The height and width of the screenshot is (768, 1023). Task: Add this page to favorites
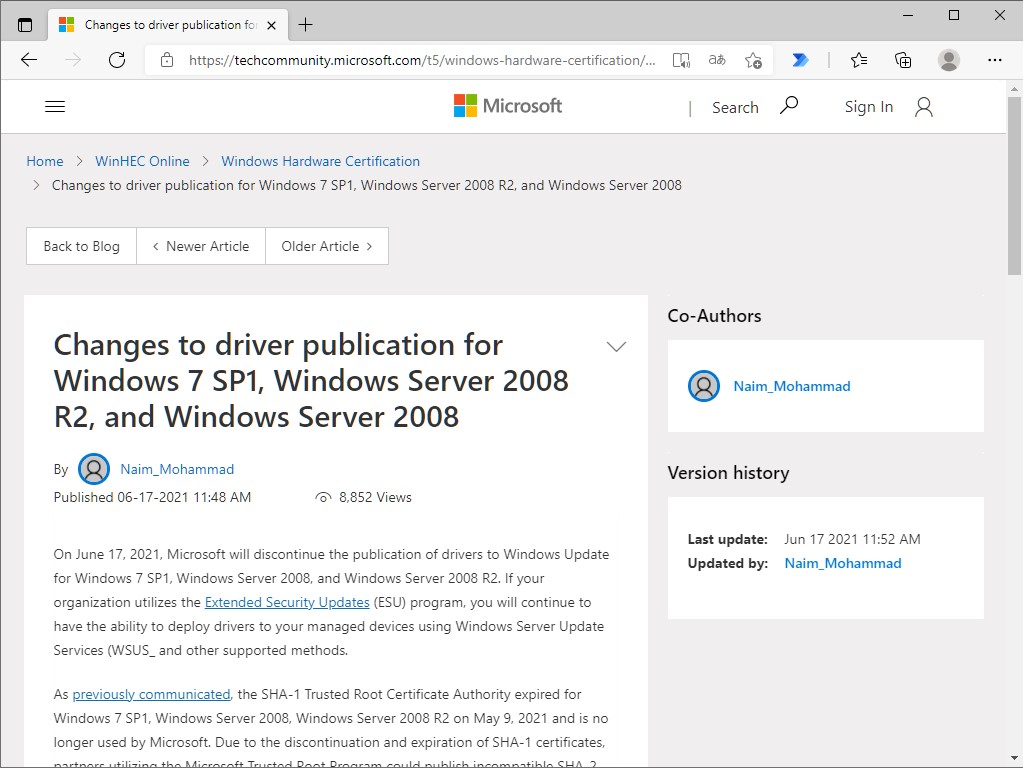[x=753, y=60]
